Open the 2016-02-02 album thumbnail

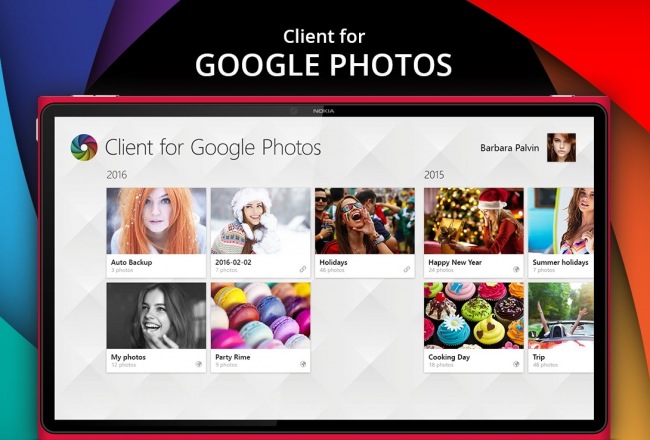coord(260,221)
